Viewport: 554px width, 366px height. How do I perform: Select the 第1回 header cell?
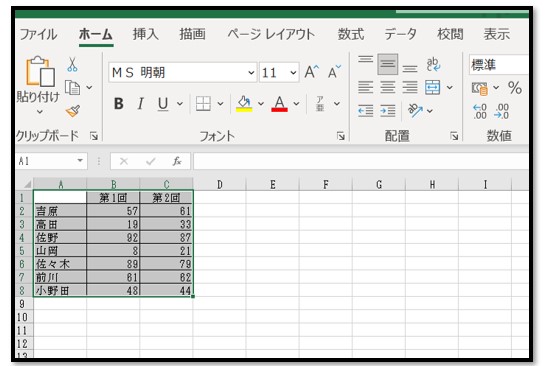tap(113, 197)
